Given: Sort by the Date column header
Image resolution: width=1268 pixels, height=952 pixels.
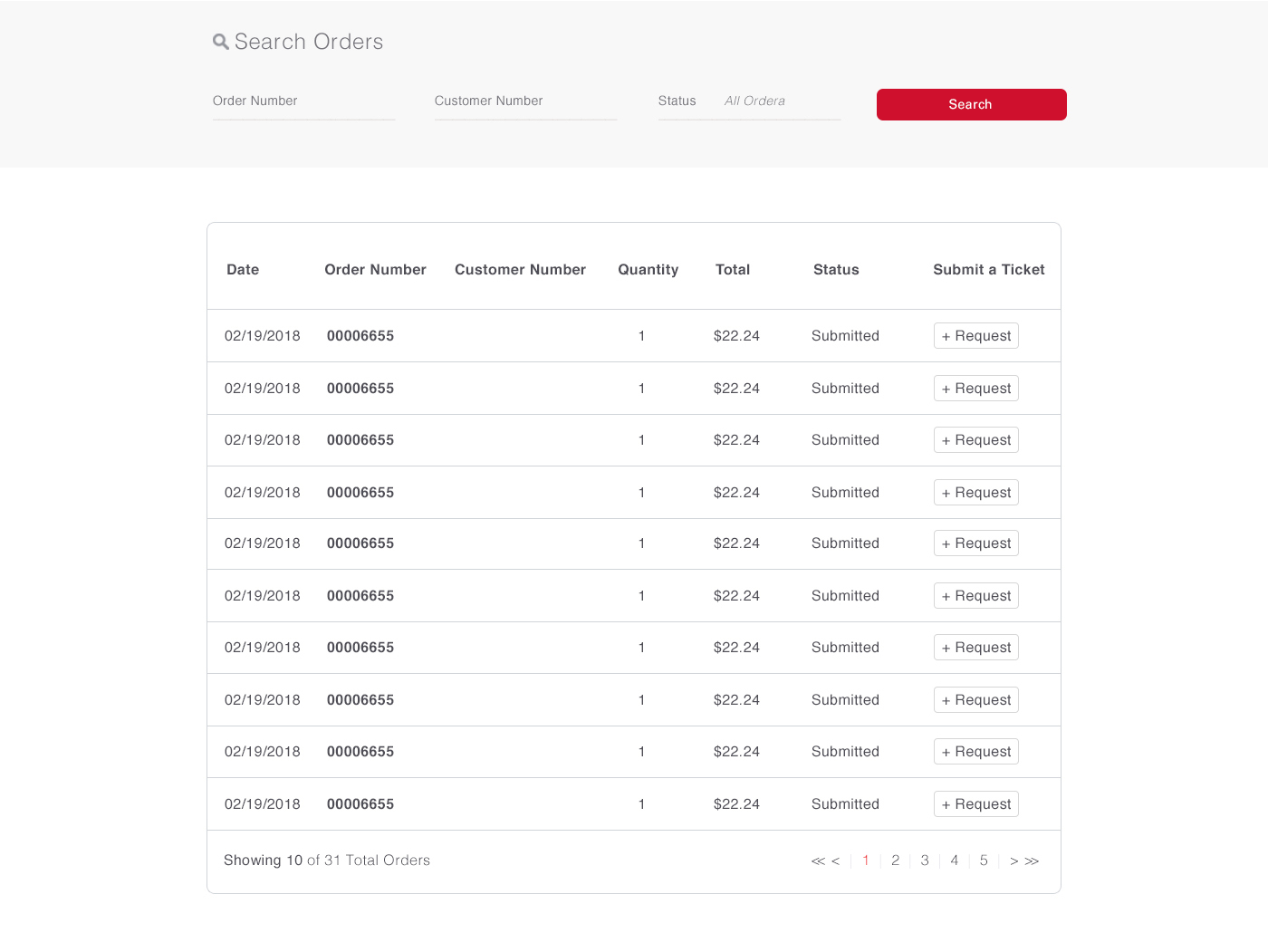Looking at the screenshot, I should coord(243,270).
